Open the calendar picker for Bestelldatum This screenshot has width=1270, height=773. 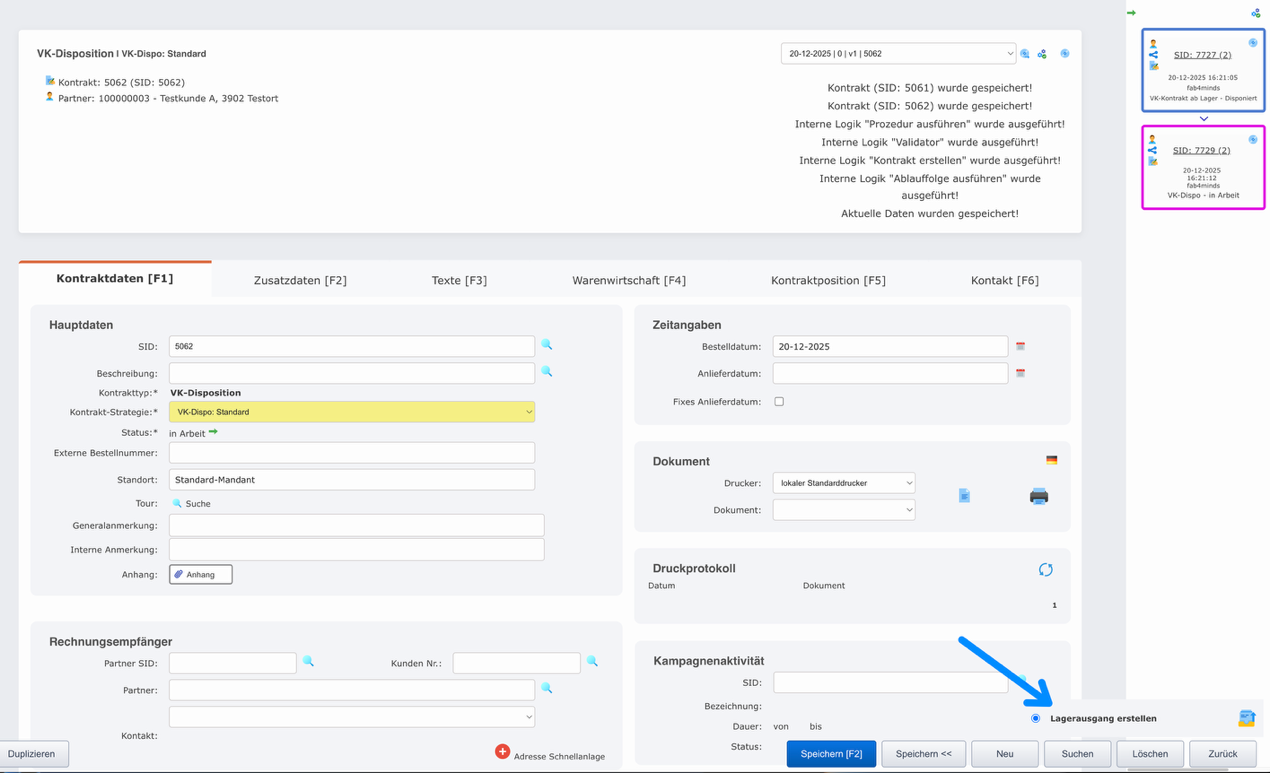(x=1021, y=346)
